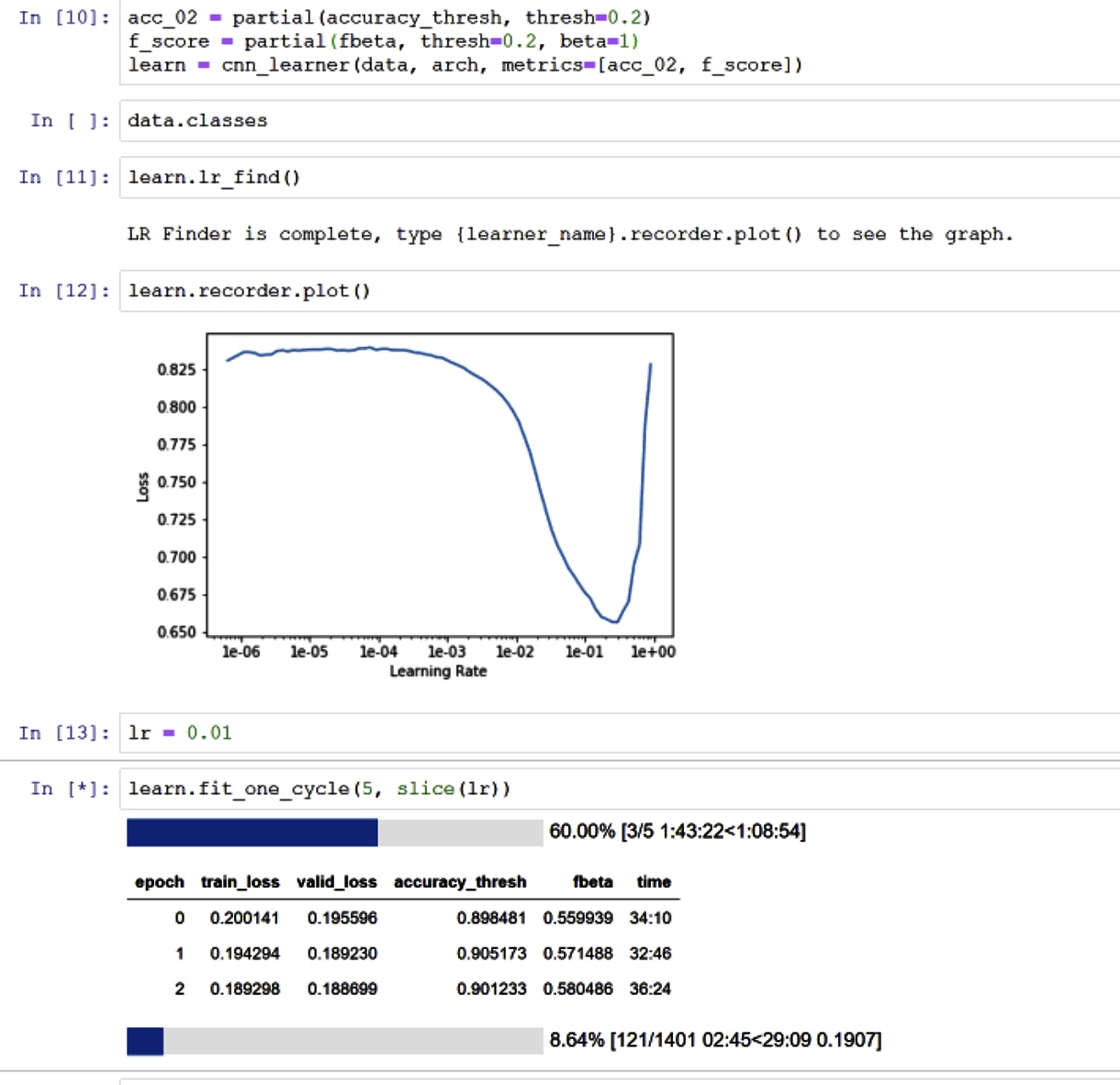Click the valid_loss column header
The height and width of the screenshot is (1085, 1120).
pos(336,882)
